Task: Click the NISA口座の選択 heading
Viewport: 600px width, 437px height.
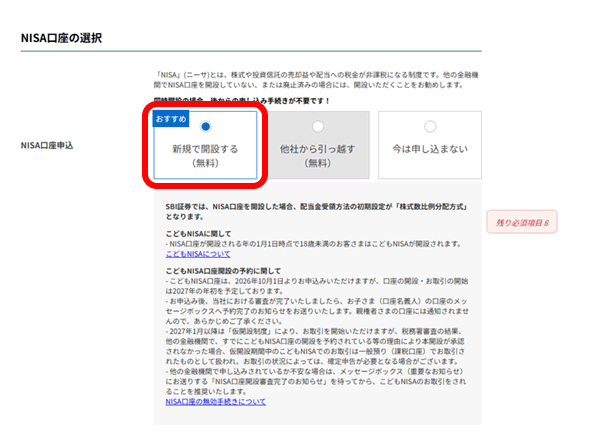Action: point(61,38)
